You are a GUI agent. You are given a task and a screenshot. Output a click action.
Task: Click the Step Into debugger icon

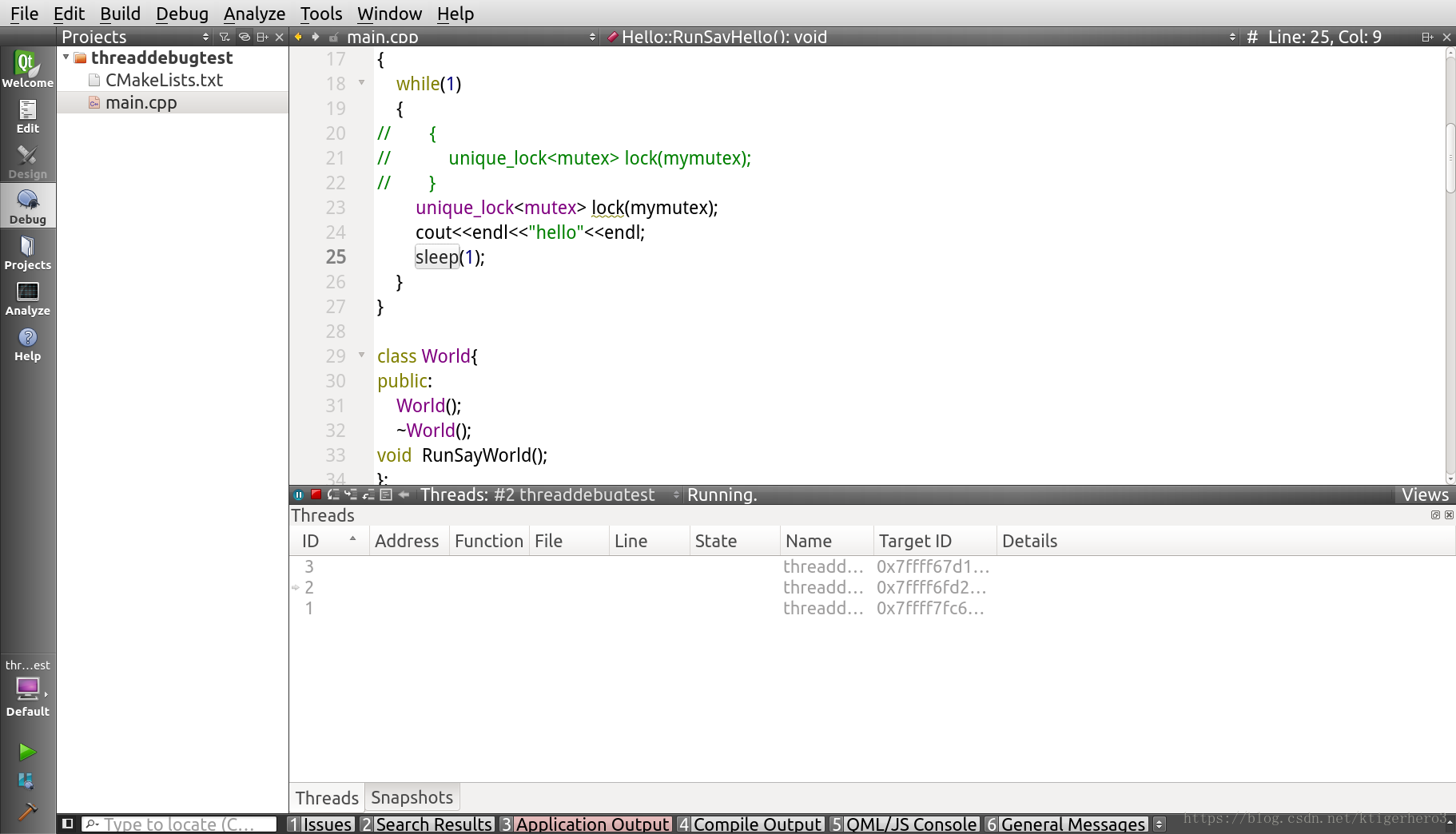[351, 494]
